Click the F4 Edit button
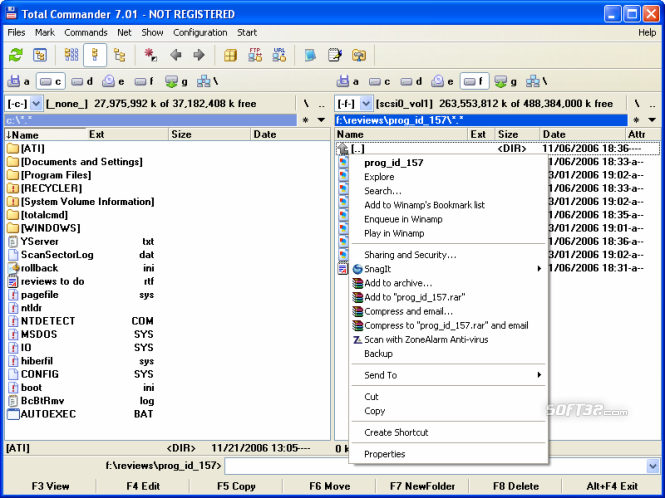This screenshot has width=665, height=498. pyautogui.click(x=143, y=486)
